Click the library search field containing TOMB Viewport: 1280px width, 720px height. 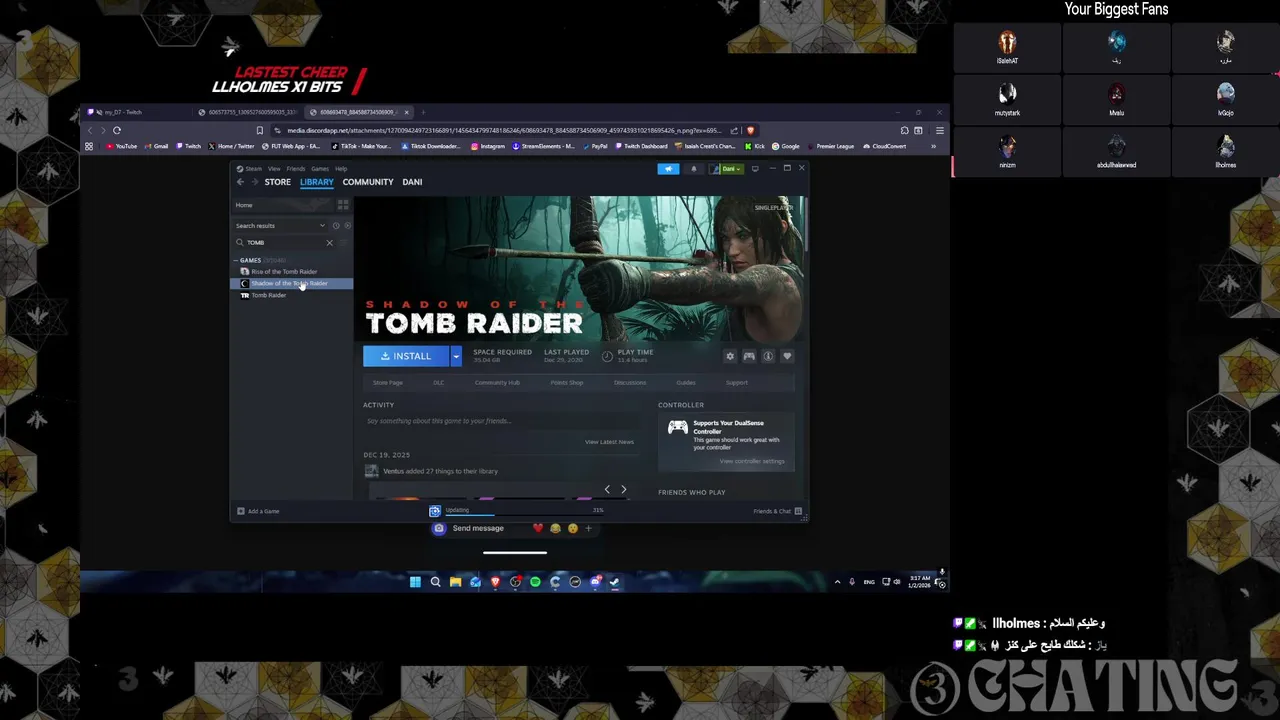pos(285,243)
